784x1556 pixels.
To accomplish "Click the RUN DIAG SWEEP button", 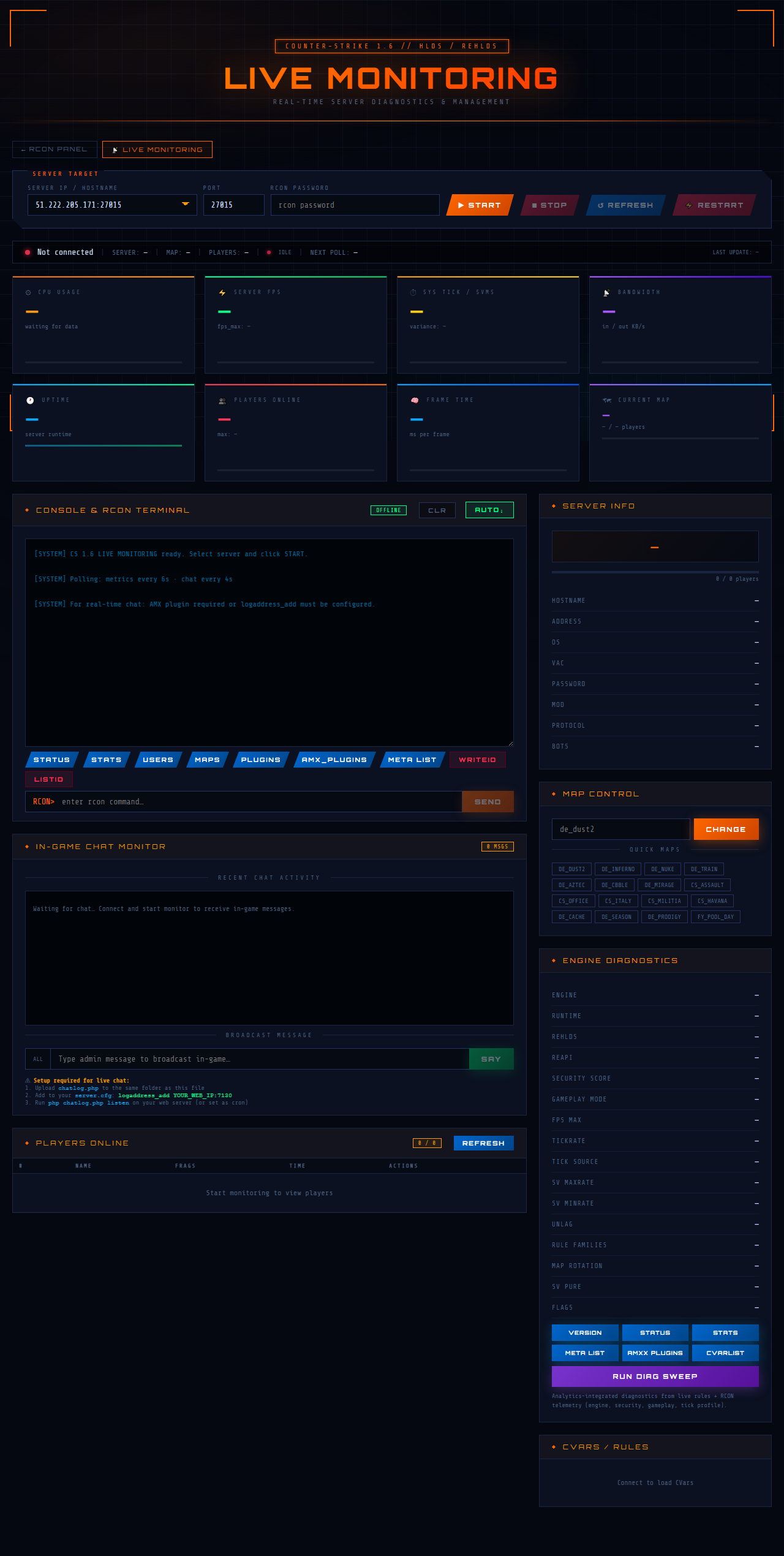I will point(655,1377).
